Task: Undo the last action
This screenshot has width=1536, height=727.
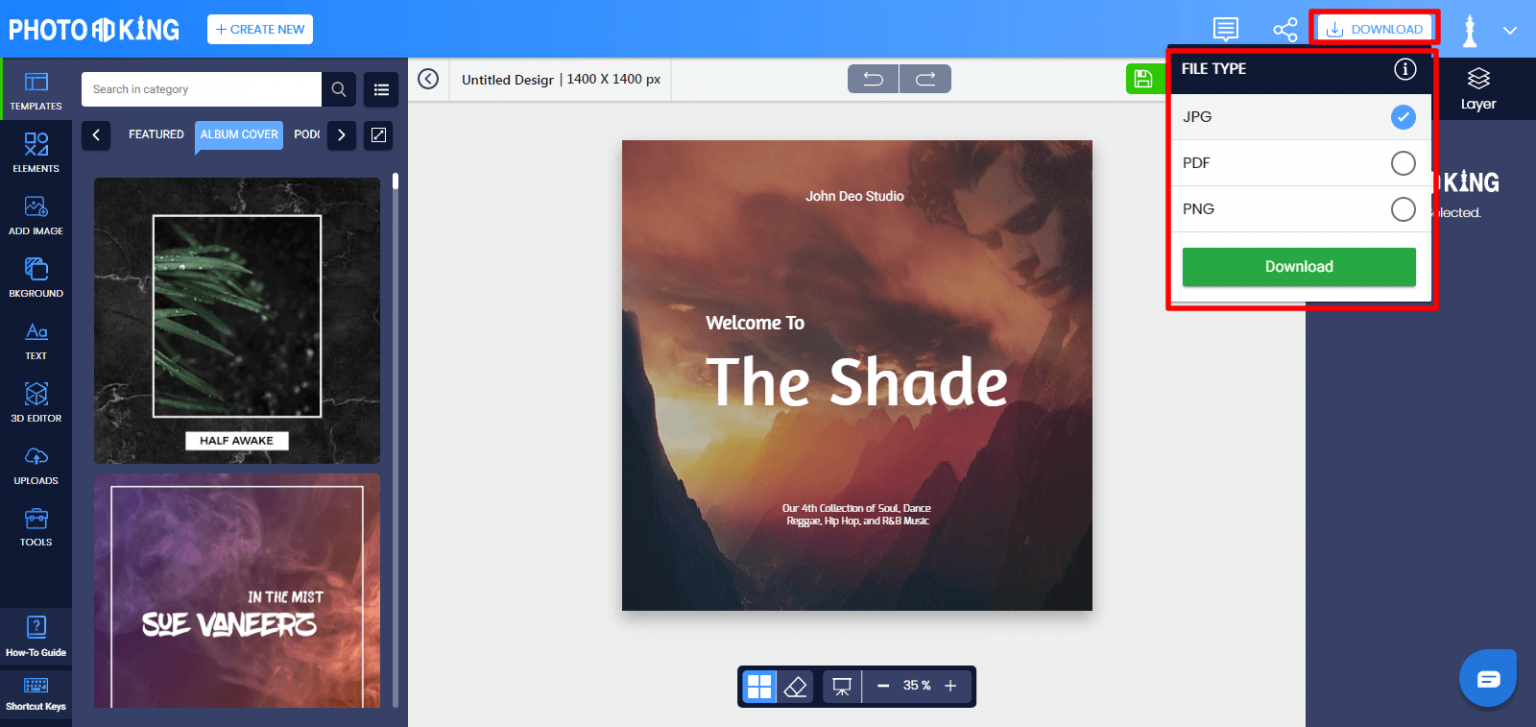Action: point(872,78)
